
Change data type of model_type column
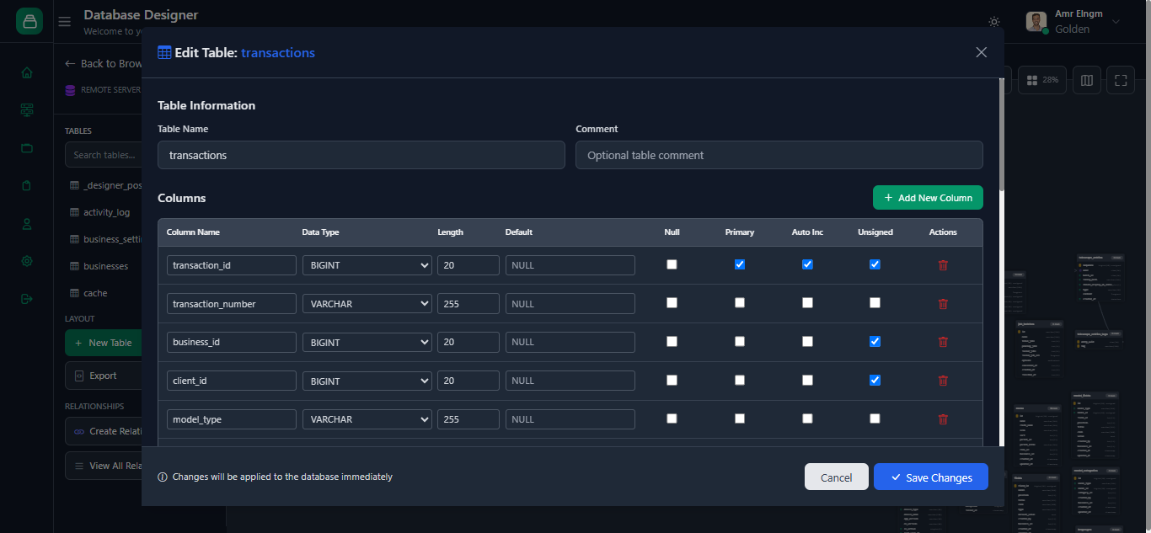click(x=367, y=420)
